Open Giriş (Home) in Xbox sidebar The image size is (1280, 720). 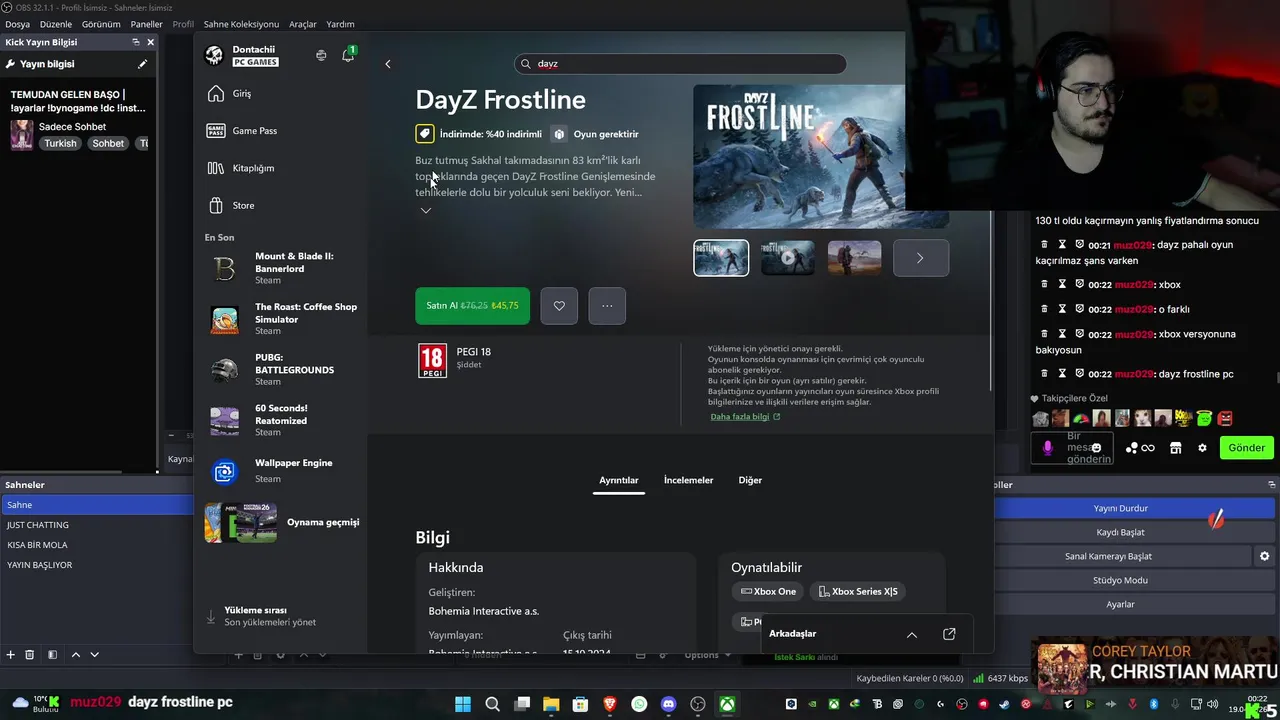pos(280,93)
